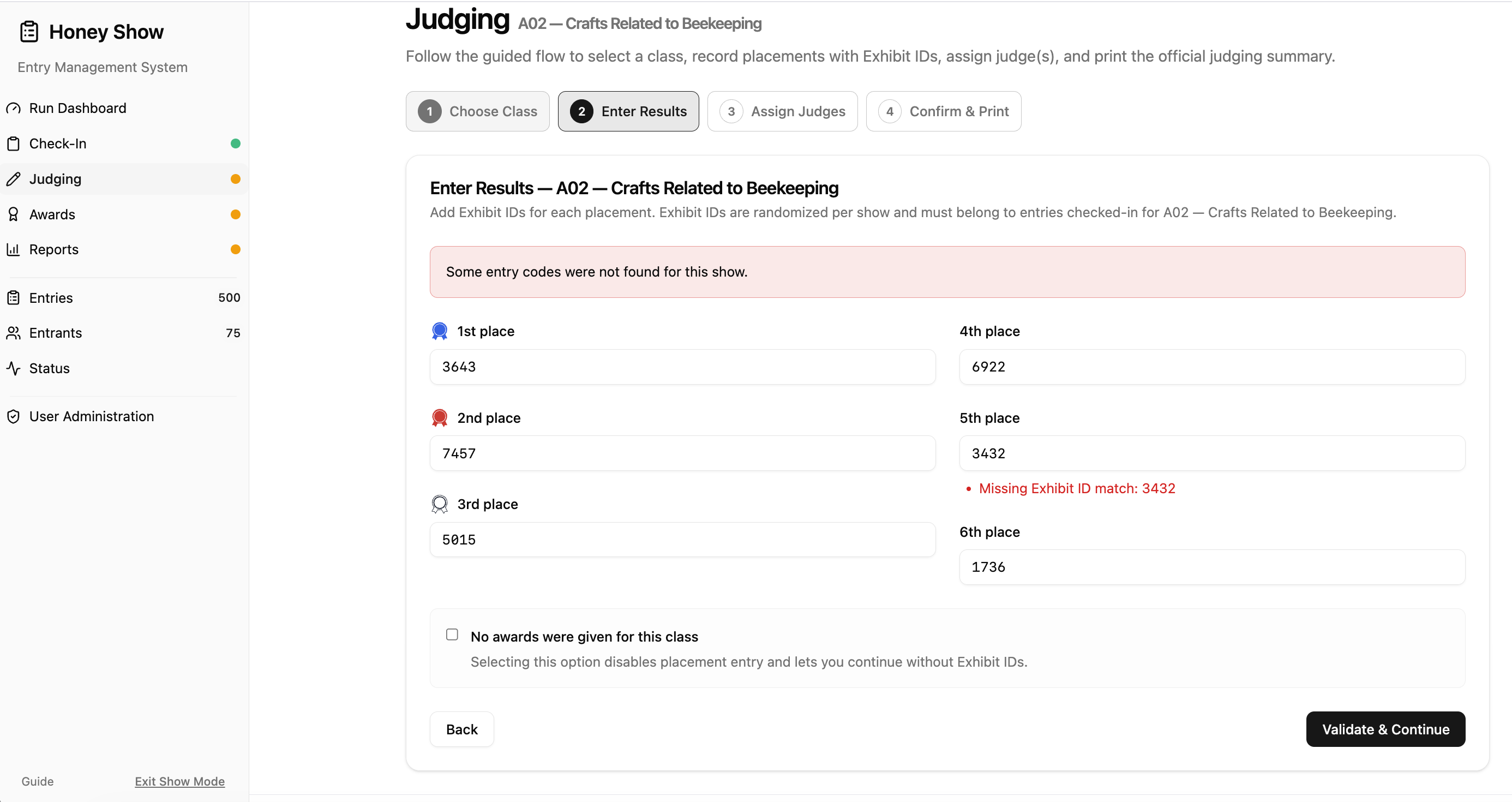This screenshot has width=1512, height=802.
Task: Open Awards using the ribbon icon
Action: pyautogui.click(x=14, y=214)
